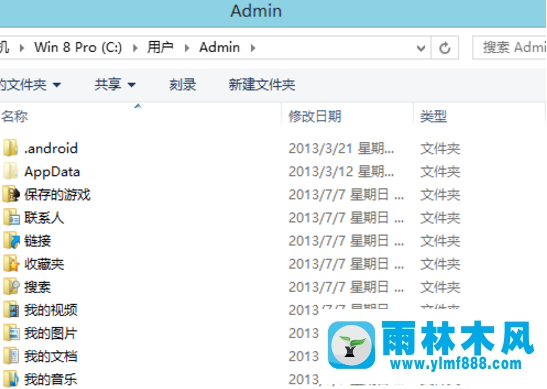Select the 我的音乐 folder name
This screenshot has width=547, height=389.
click(51, 379)
